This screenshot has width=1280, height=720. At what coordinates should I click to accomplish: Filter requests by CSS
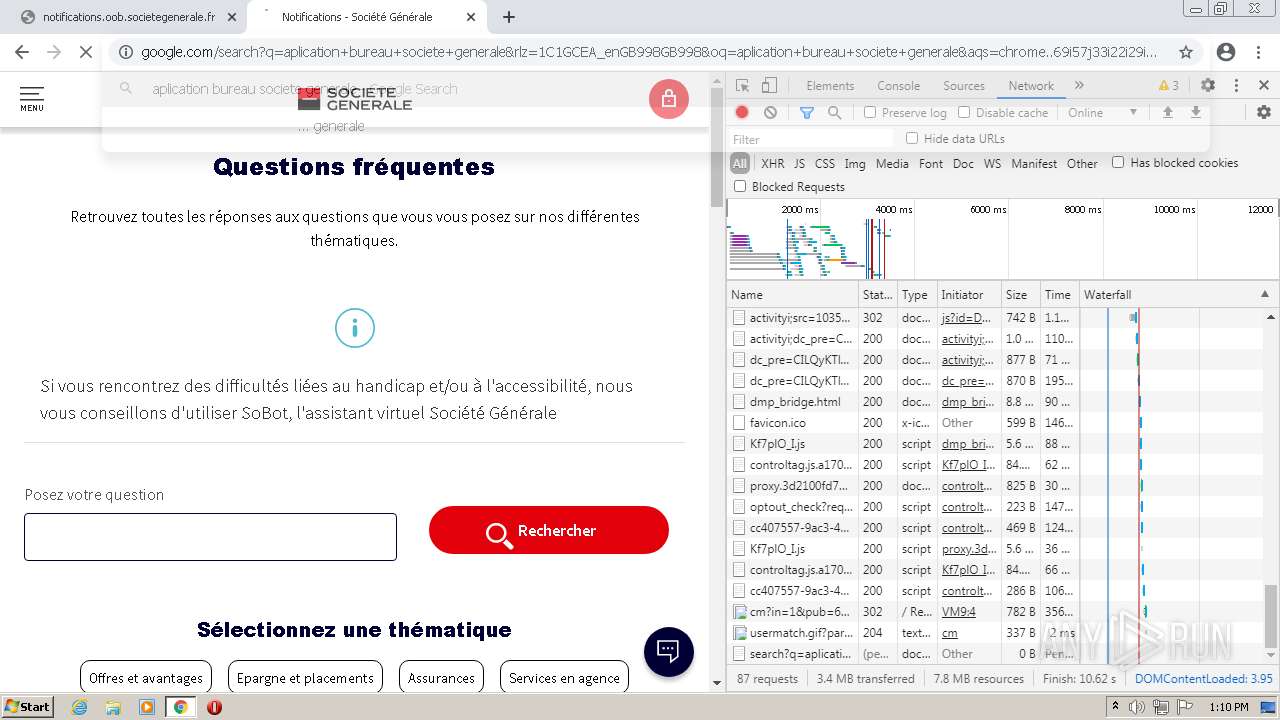tap(825, 163)
